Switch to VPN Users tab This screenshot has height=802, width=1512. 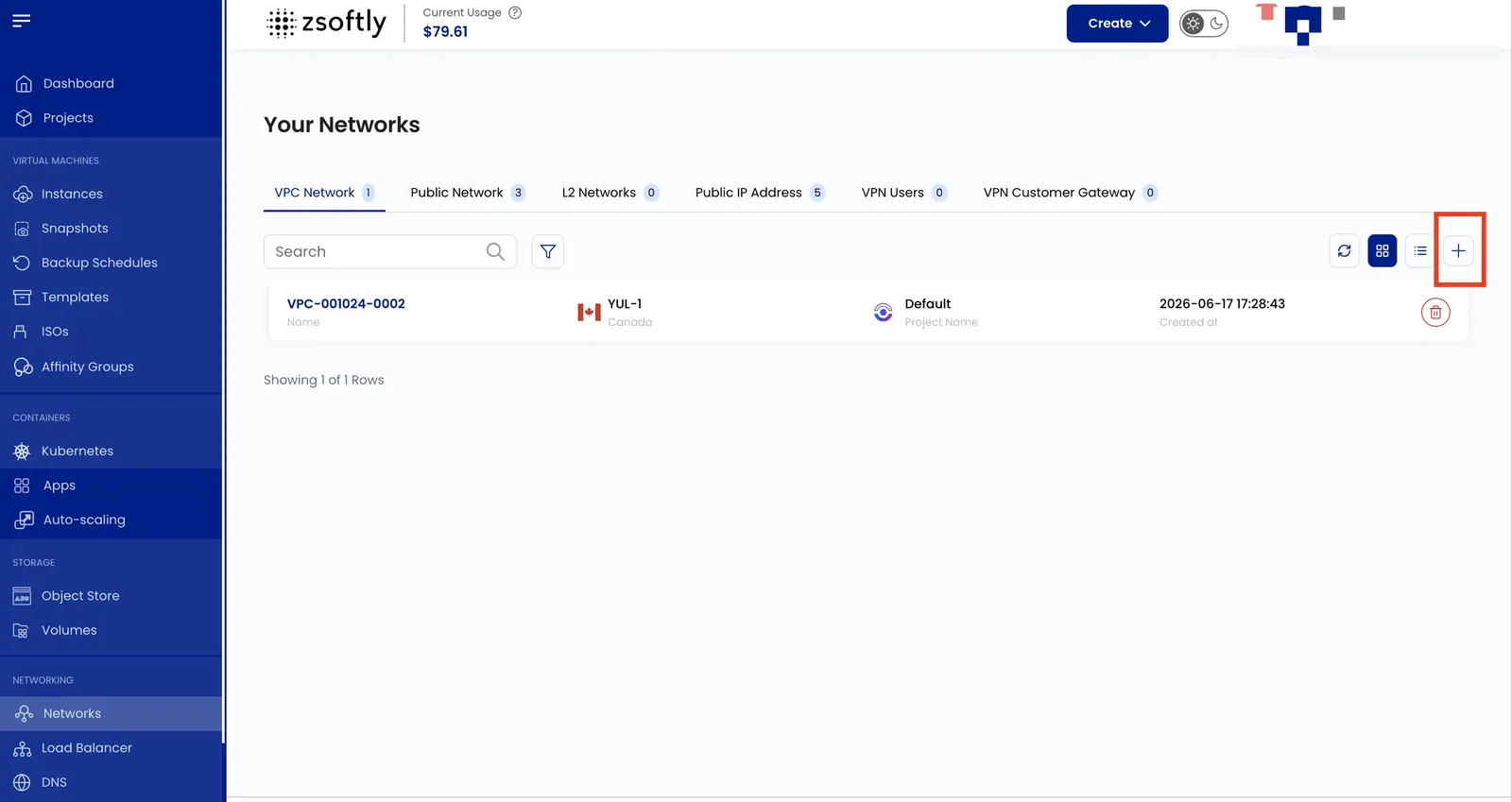[904, 193]
